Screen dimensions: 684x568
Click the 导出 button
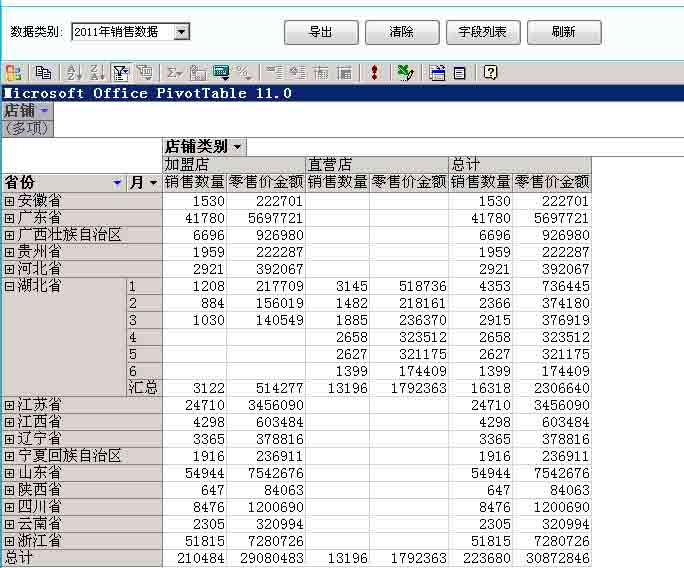click(x=321, y=32)
